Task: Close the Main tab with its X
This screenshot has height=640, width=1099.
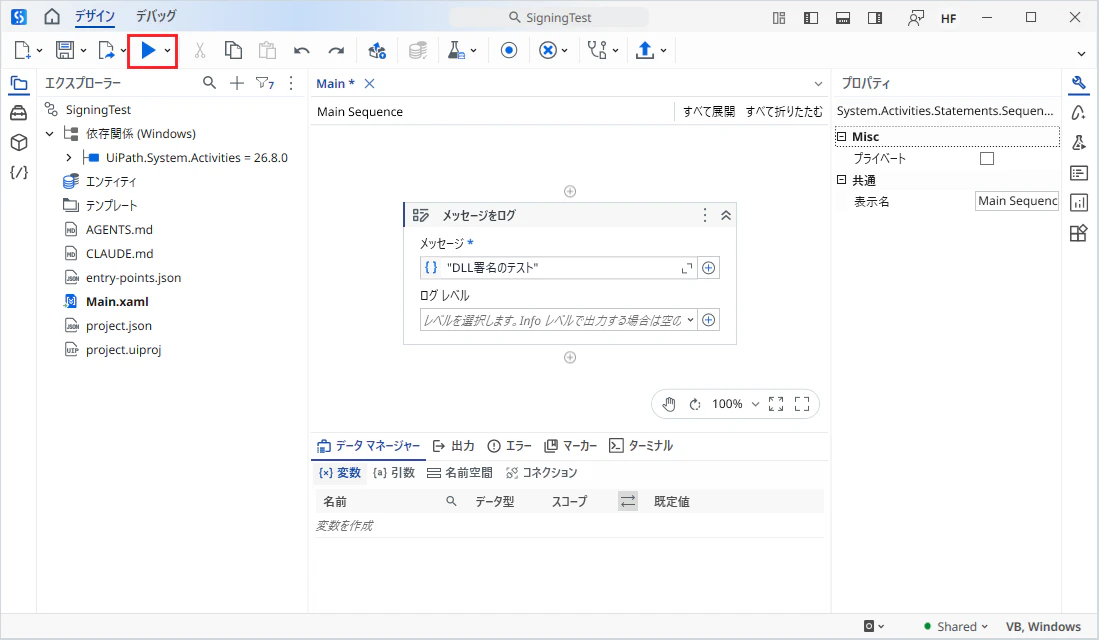Action: 369,83
